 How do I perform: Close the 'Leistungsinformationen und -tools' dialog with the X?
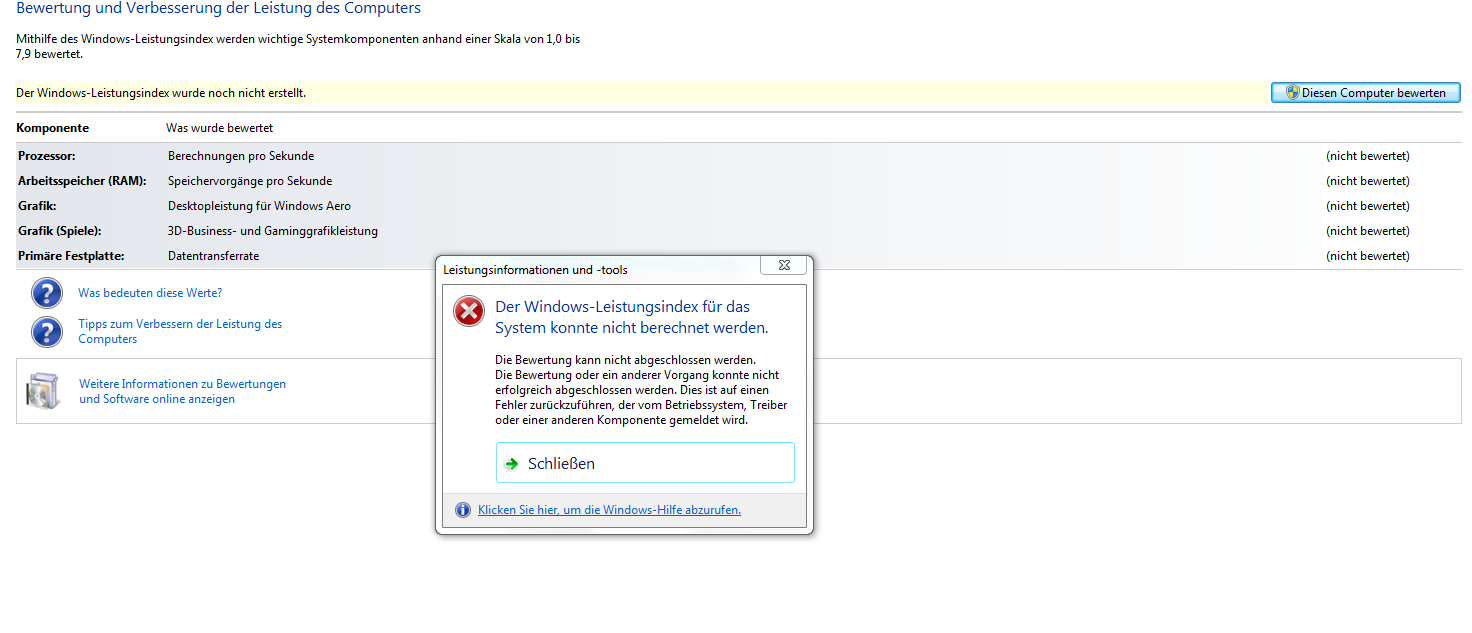click(783, 265)
